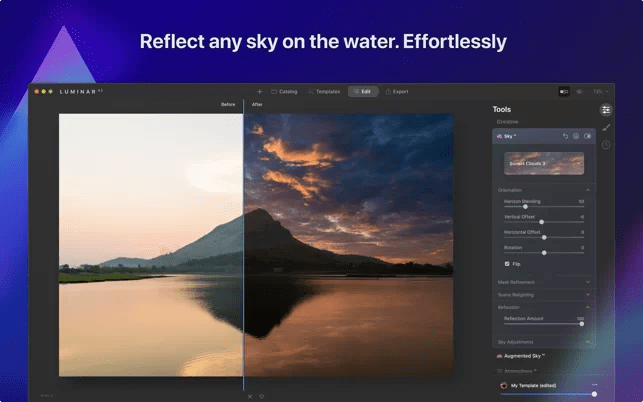Viewport: 643px width, 402px height.
Task: Adjust the Rotation slider
Action: 544,253
